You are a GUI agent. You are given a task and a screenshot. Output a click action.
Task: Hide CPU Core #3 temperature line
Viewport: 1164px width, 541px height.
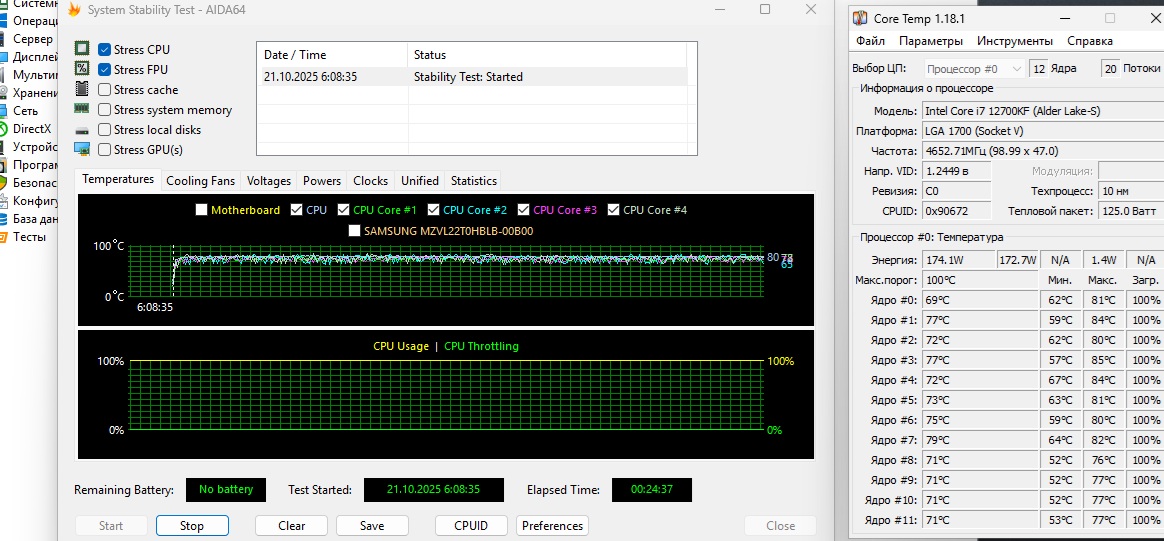(x=524, y=210)
